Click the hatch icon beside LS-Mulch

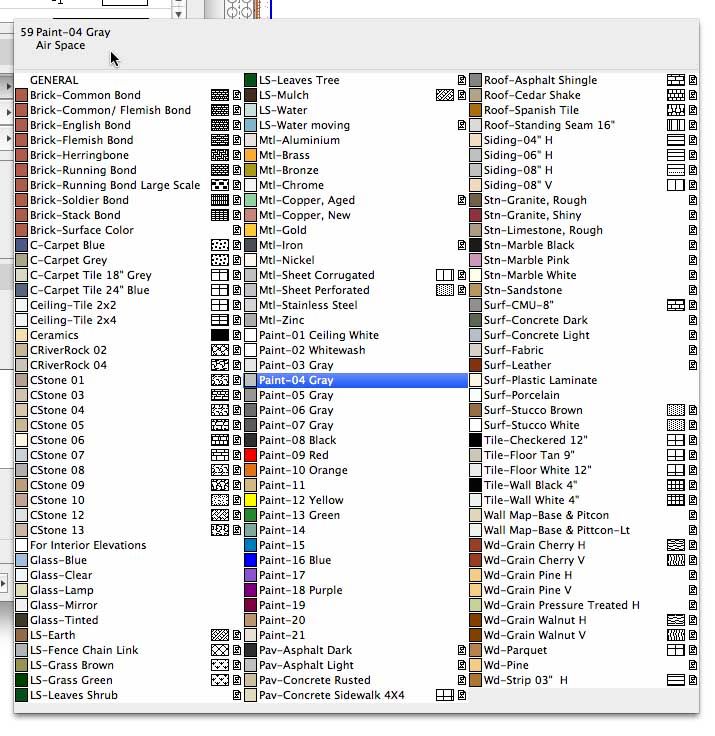pos(445,95)
